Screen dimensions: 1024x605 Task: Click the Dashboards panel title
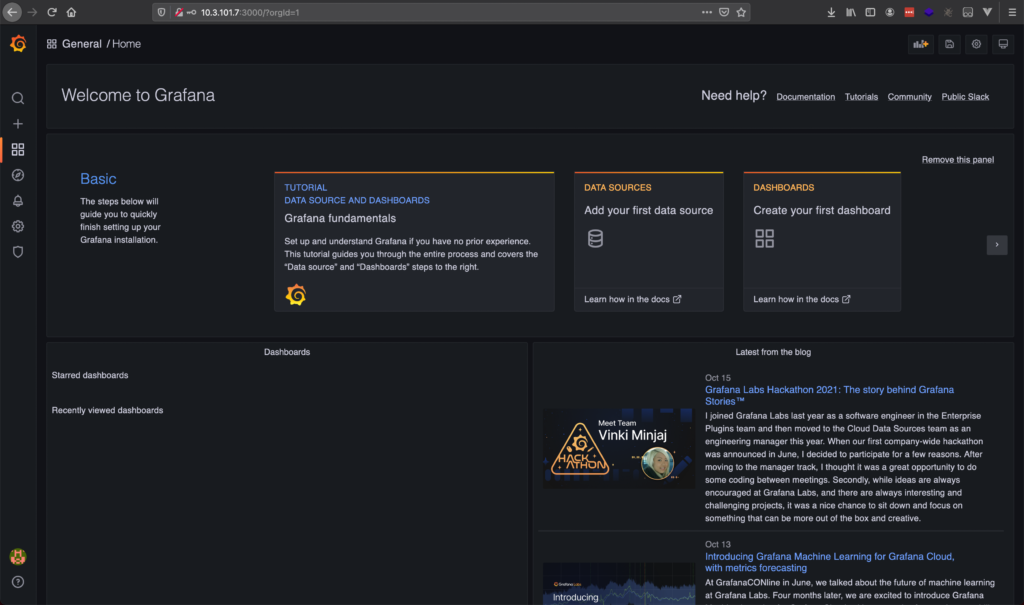point(287,352)
